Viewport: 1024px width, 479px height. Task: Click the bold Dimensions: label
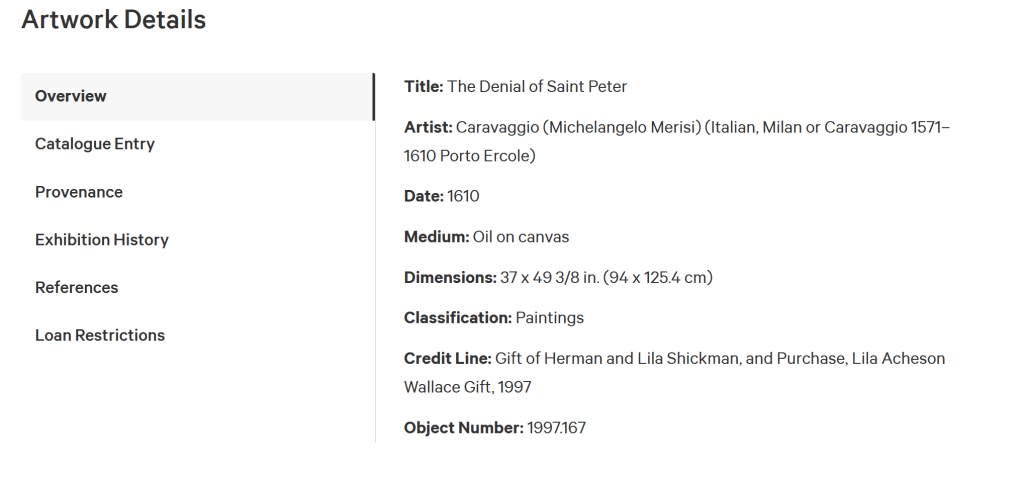click(449, 277)
